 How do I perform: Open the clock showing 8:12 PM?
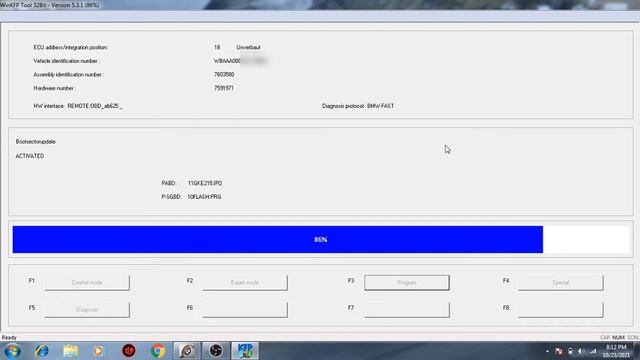616,351
